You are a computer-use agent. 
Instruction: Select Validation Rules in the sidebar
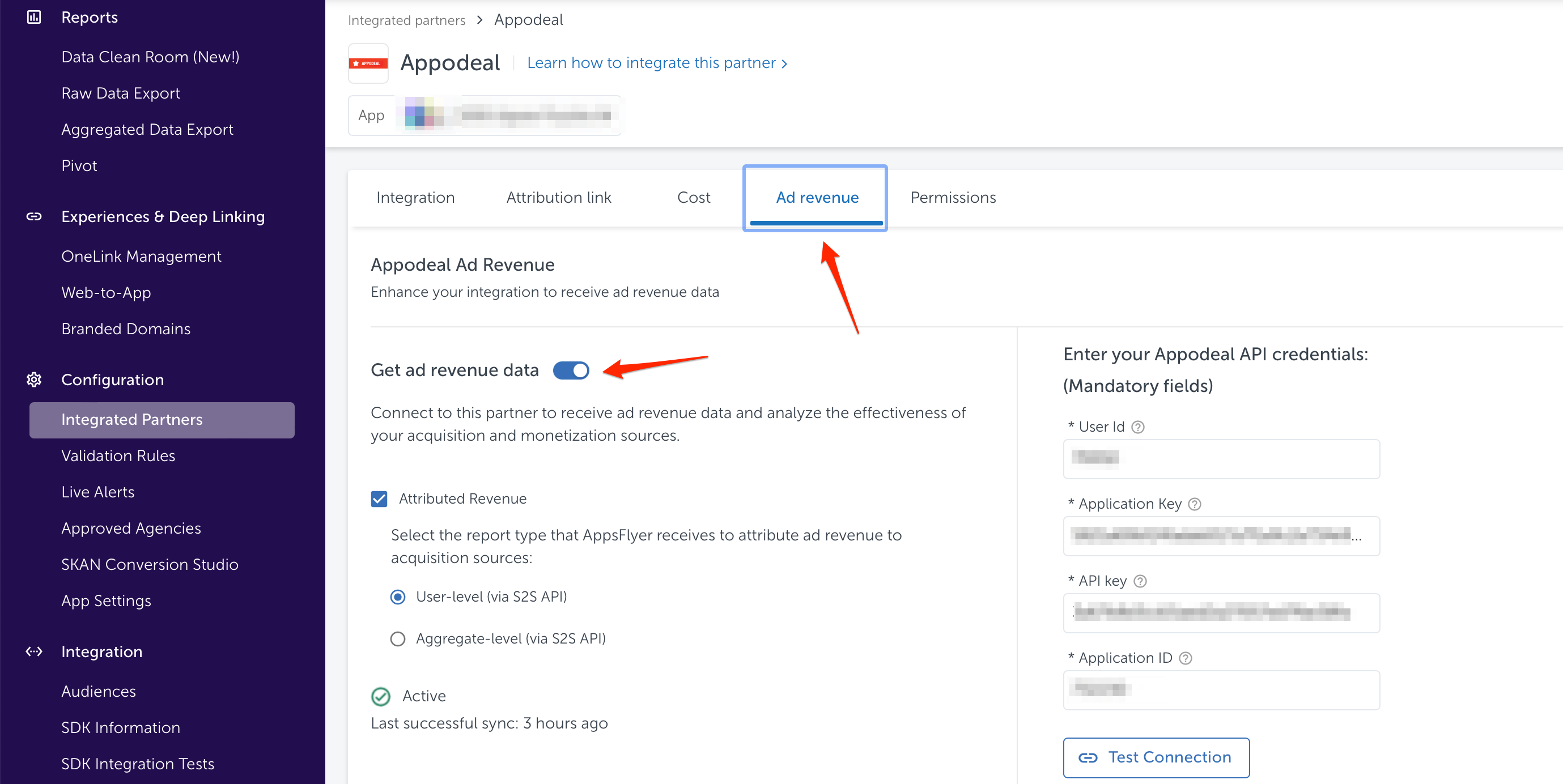[x=118, y=455]
